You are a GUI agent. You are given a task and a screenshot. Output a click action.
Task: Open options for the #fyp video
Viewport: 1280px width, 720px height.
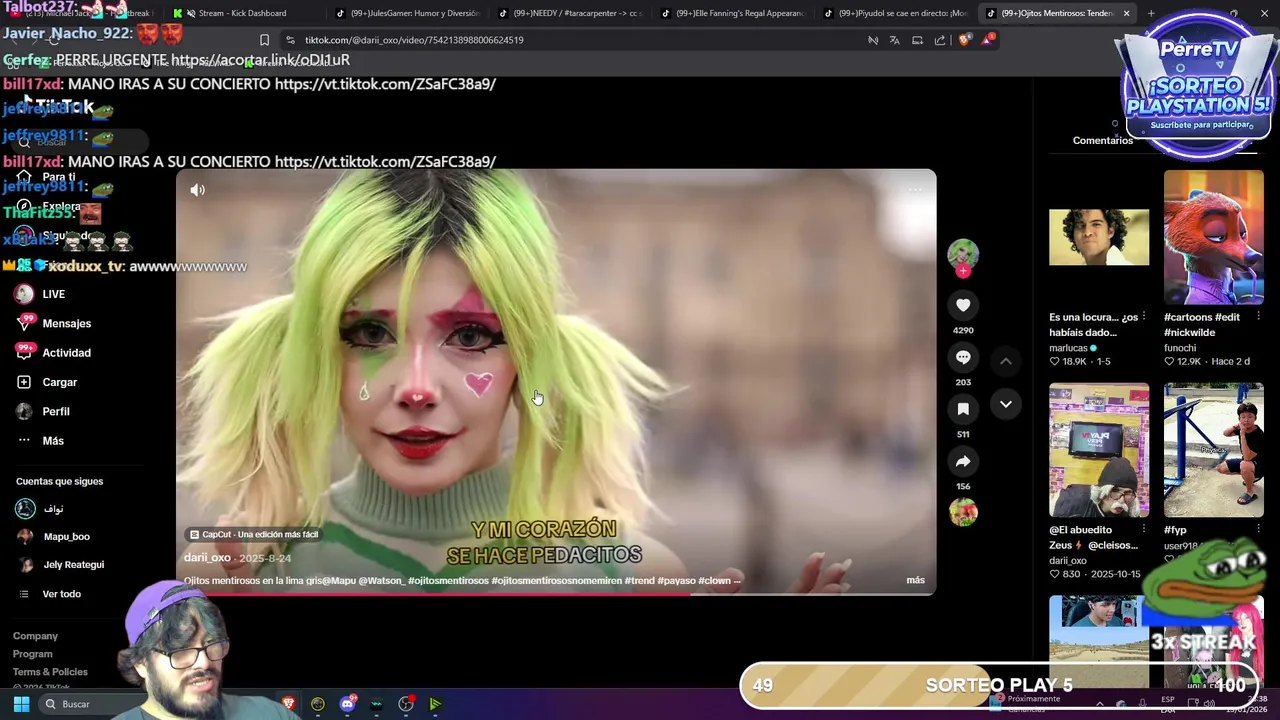(1258, 530)
